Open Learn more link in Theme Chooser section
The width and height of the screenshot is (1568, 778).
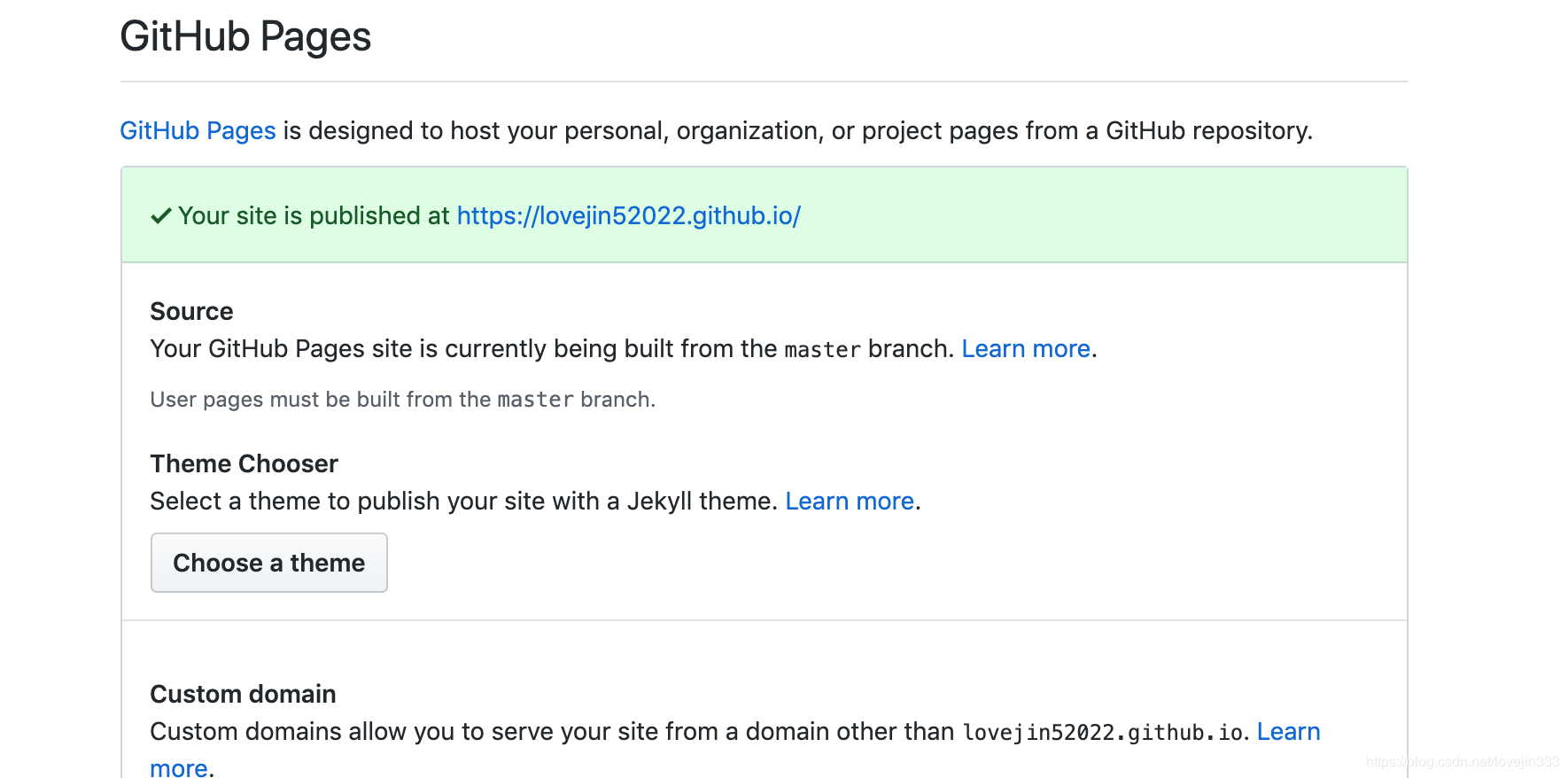849,502
